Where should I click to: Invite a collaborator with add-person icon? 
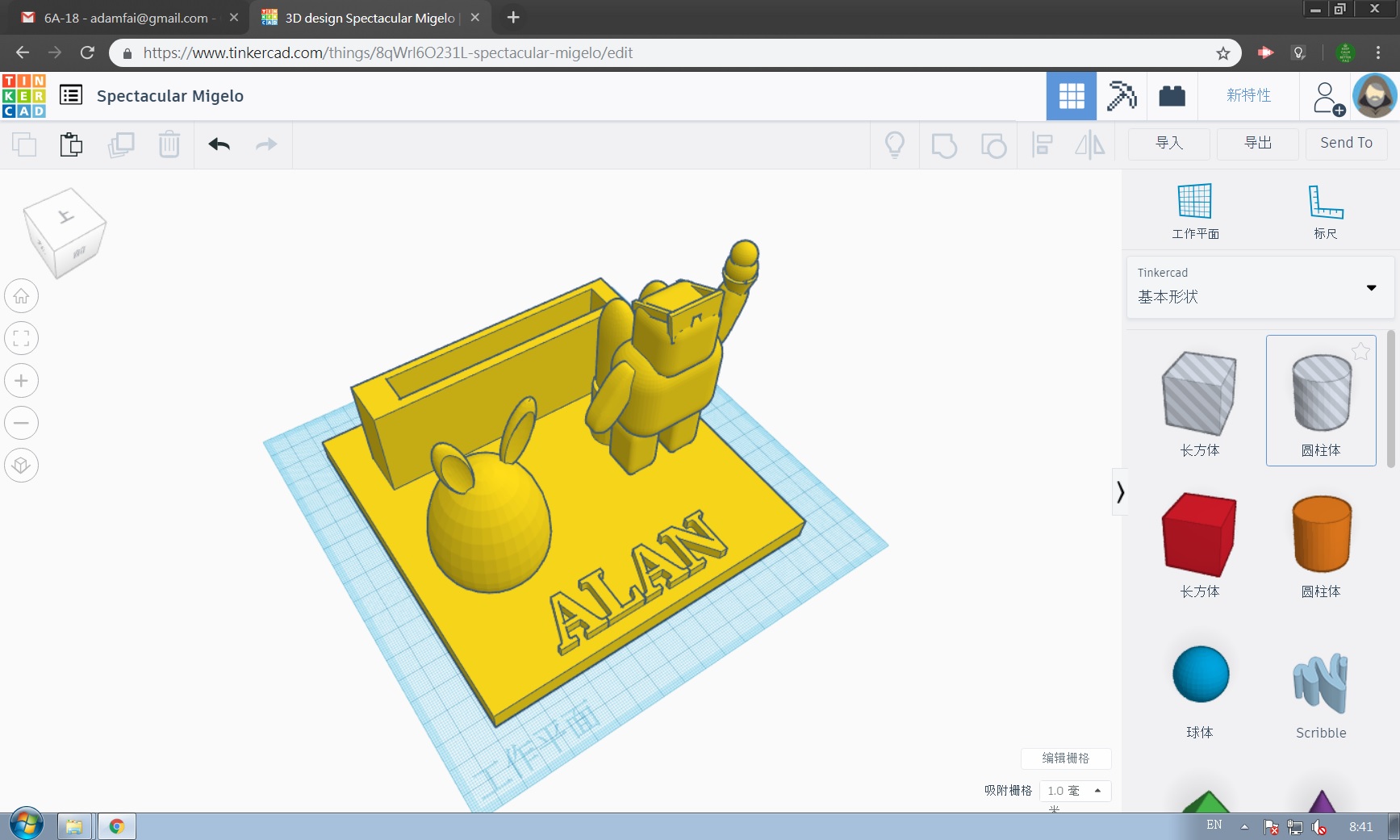1328,98
